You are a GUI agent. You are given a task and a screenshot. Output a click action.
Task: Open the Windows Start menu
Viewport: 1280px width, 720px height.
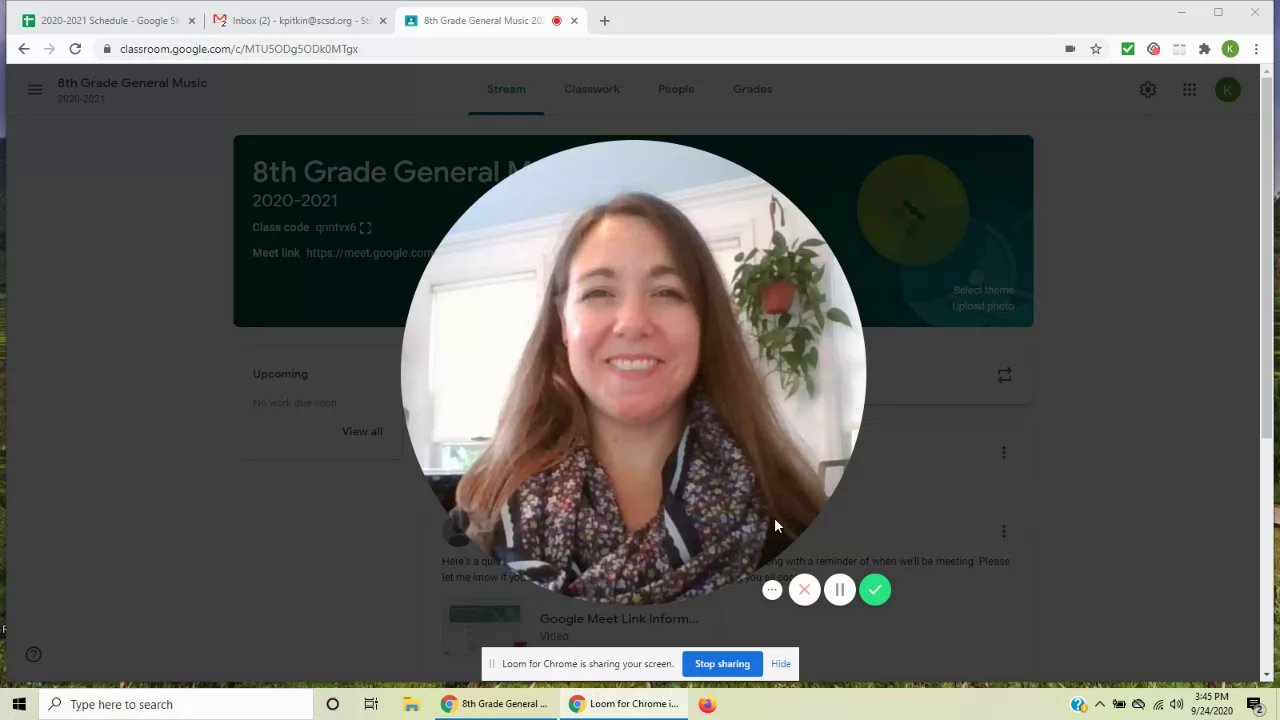tap(19, 704)
